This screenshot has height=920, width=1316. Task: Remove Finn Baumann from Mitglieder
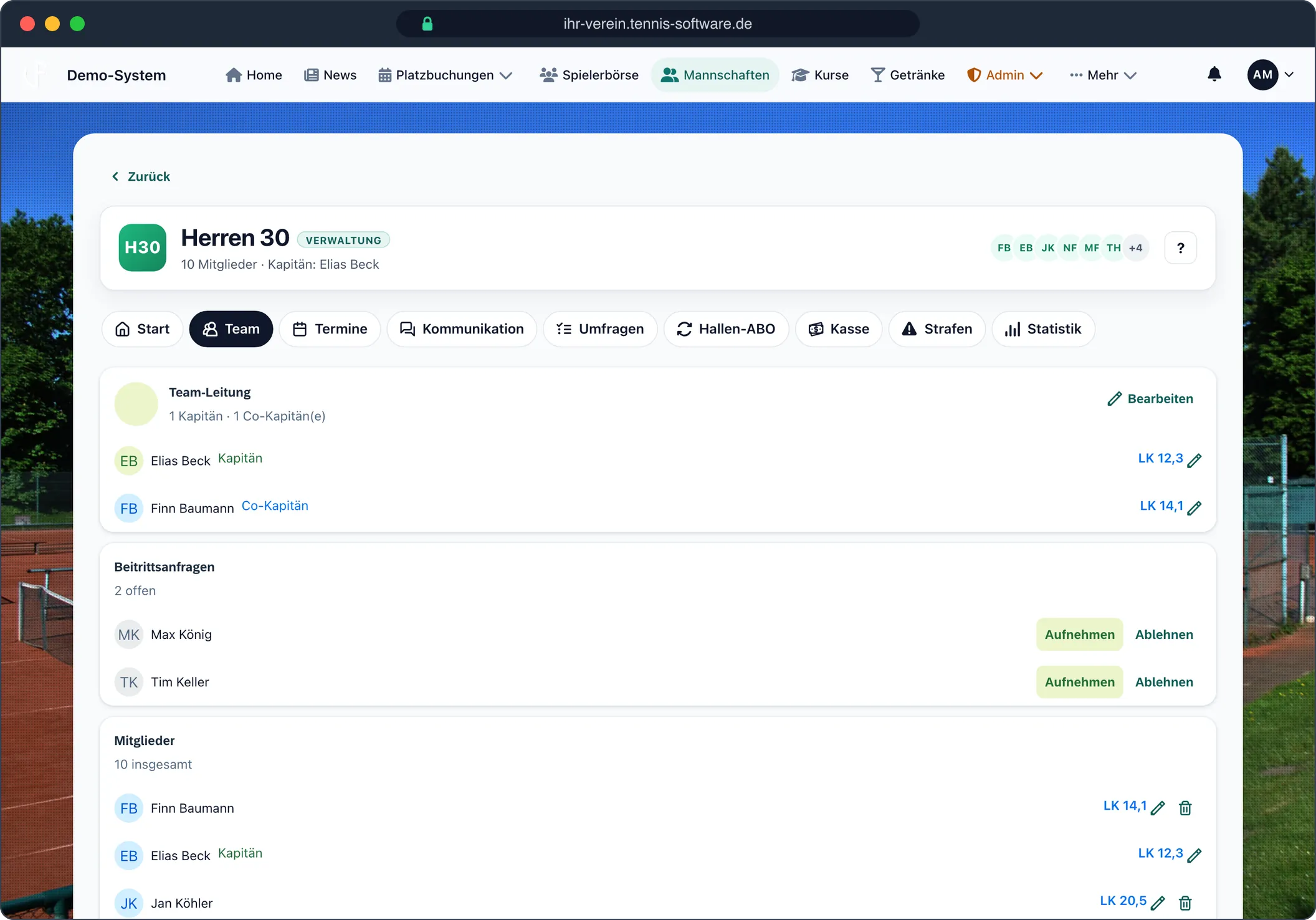1185,808
